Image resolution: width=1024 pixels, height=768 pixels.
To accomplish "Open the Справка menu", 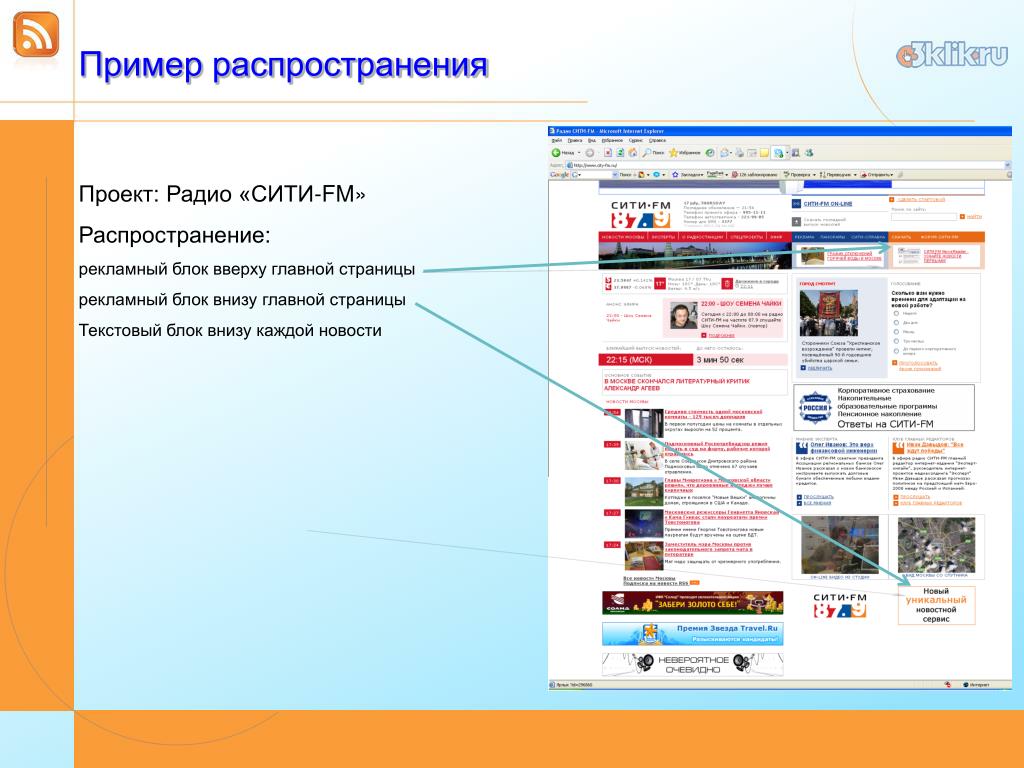I will [x=657, y=140].
